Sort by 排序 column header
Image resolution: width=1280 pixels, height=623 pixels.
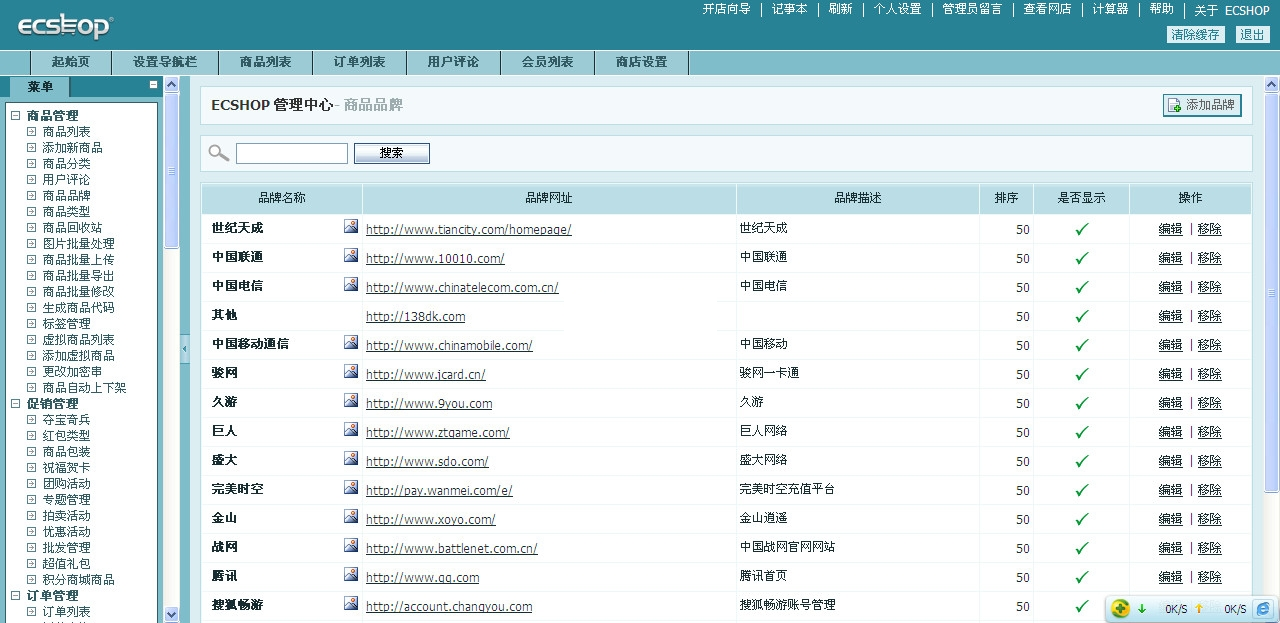(1006, 198)
